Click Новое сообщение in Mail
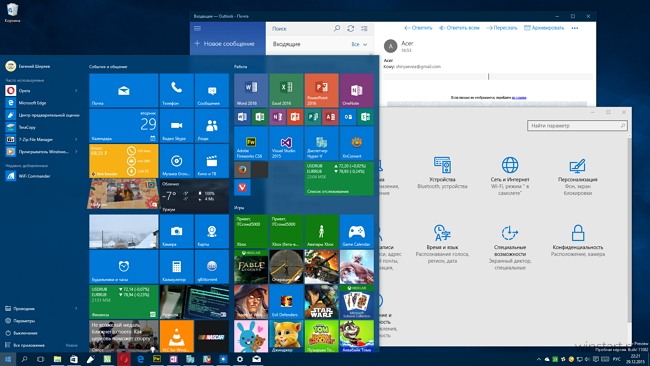The height and width of the screenshot is (366, 650). (x=224, y=44)
